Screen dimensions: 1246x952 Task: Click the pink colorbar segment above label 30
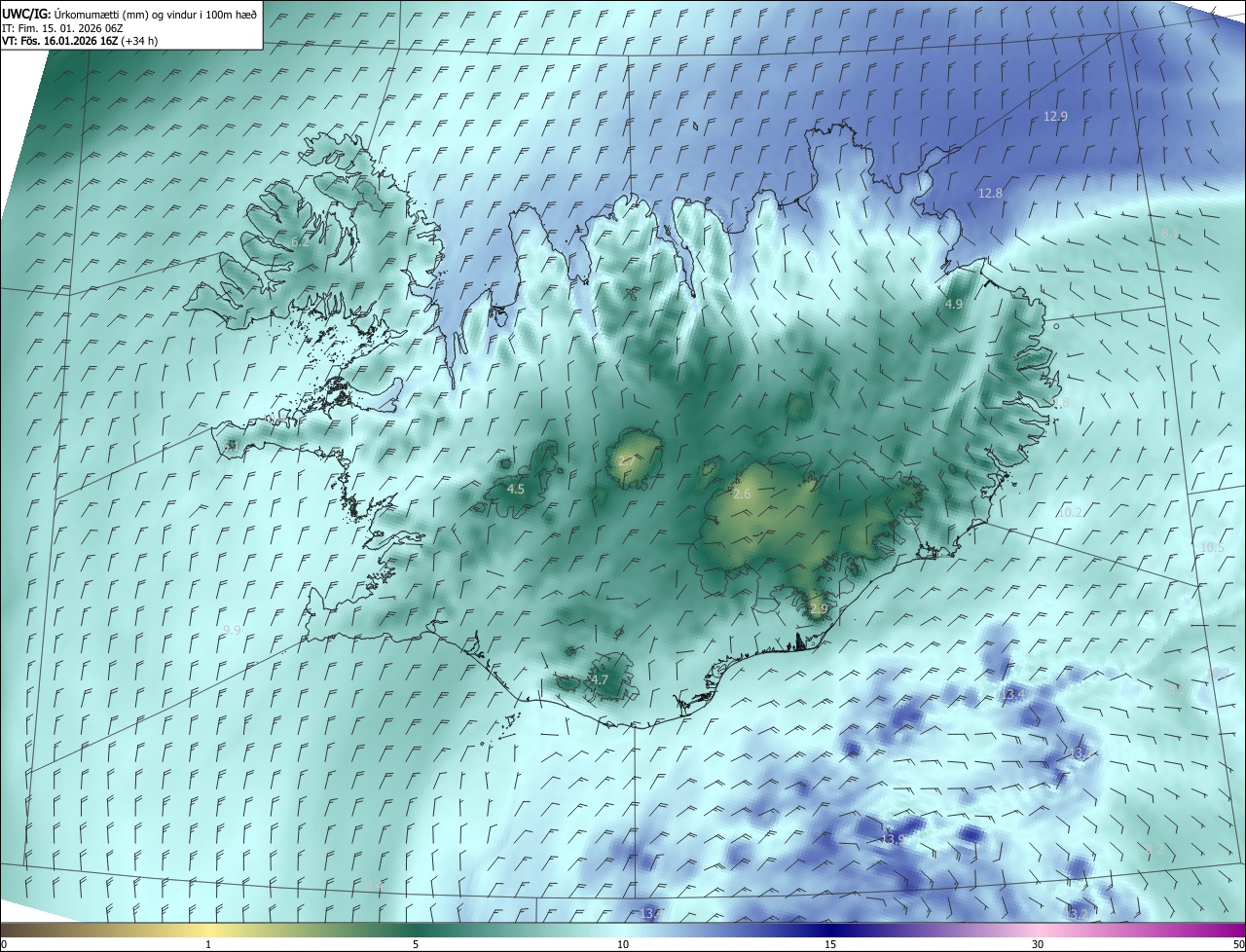click(1038, 931)
